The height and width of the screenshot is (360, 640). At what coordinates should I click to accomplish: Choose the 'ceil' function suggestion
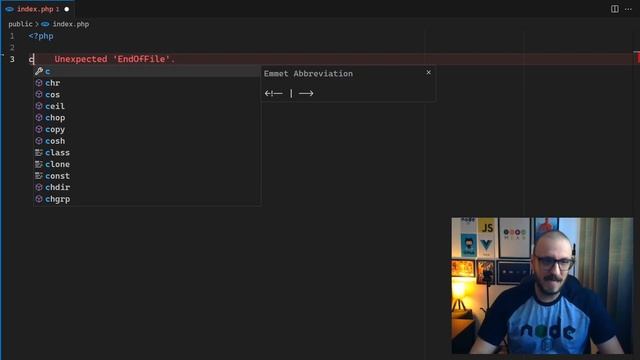[x=147, y=106]
